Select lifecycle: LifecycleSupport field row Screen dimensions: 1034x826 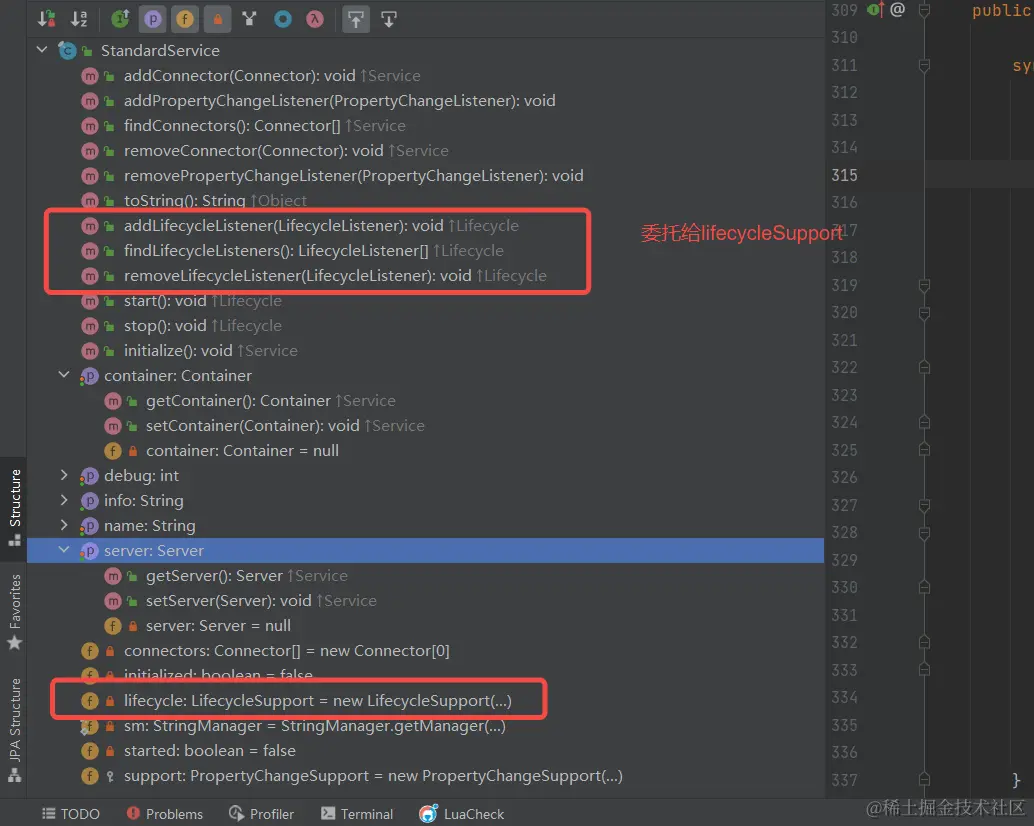[318, 701]
